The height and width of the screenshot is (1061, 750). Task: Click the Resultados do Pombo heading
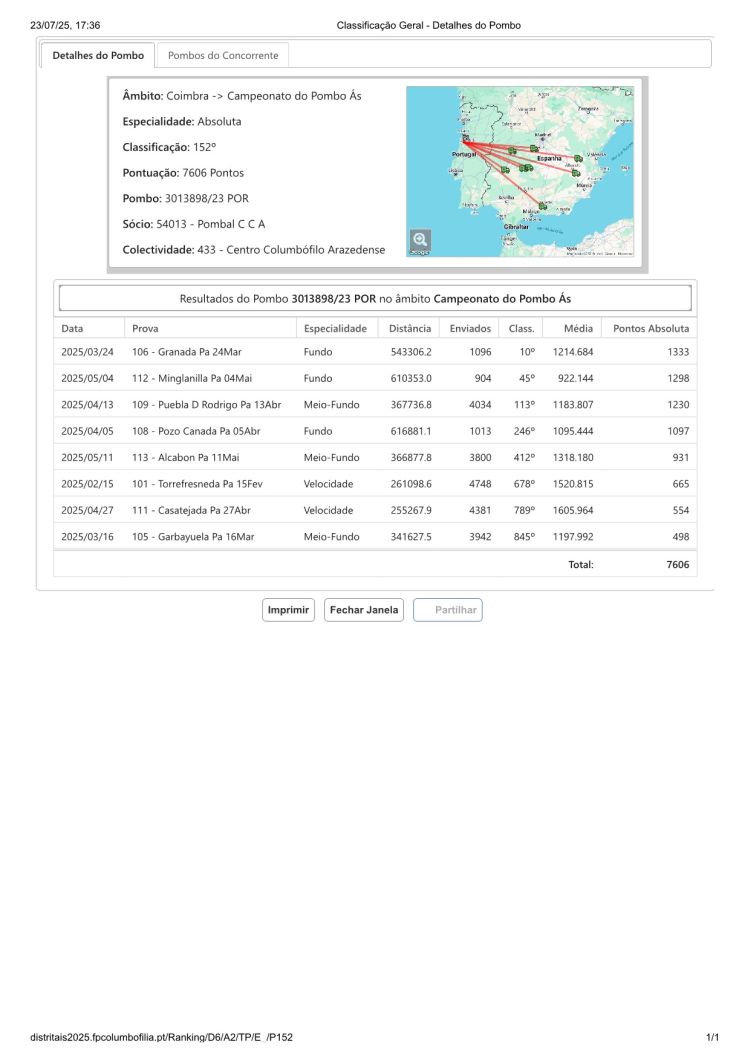[x=375, y=298]
